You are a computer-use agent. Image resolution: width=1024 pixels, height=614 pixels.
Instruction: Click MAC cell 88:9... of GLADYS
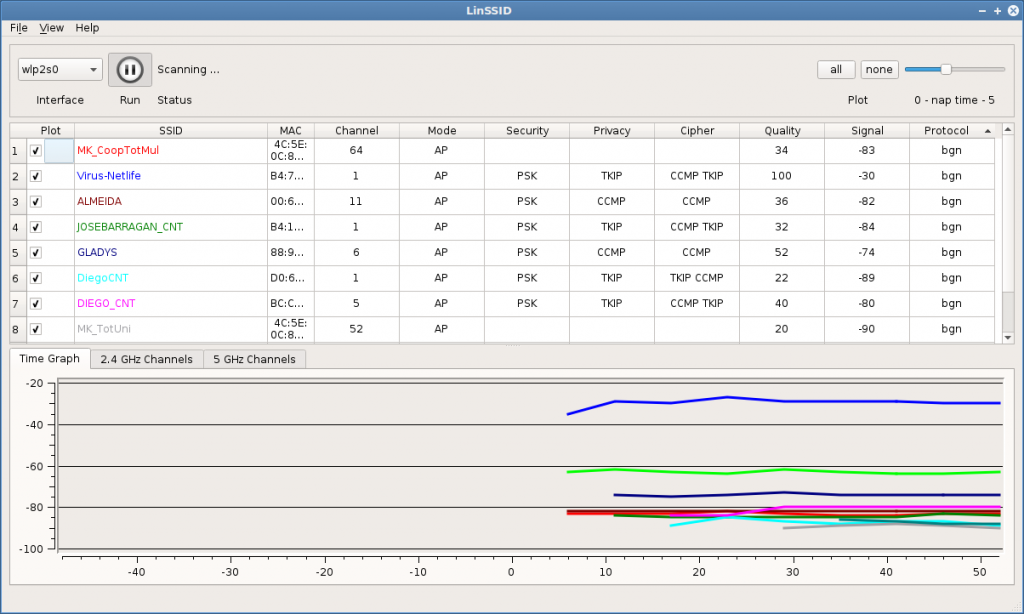pos(291,253)
